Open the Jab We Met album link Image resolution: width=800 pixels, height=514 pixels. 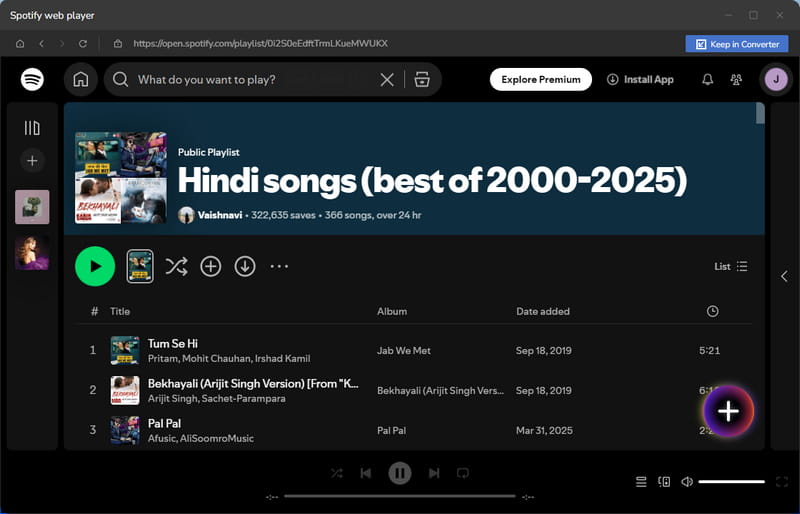pyautogui.click(x=404, y=351)
